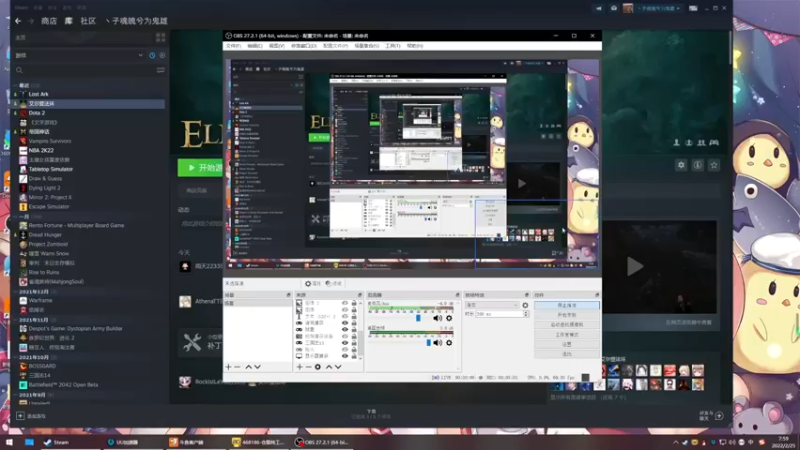Screen dimensions: 800x450
Task: Click controller support icon on game banner
Action: [x=714, y=143]
